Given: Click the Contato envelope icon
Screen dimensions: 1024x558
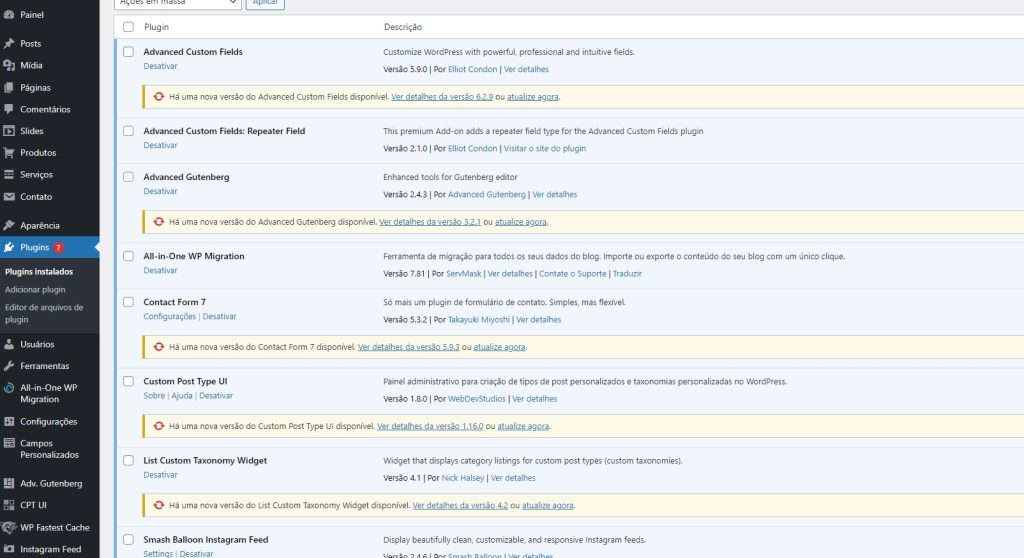Looking at the screenshot, I should 8,196.
